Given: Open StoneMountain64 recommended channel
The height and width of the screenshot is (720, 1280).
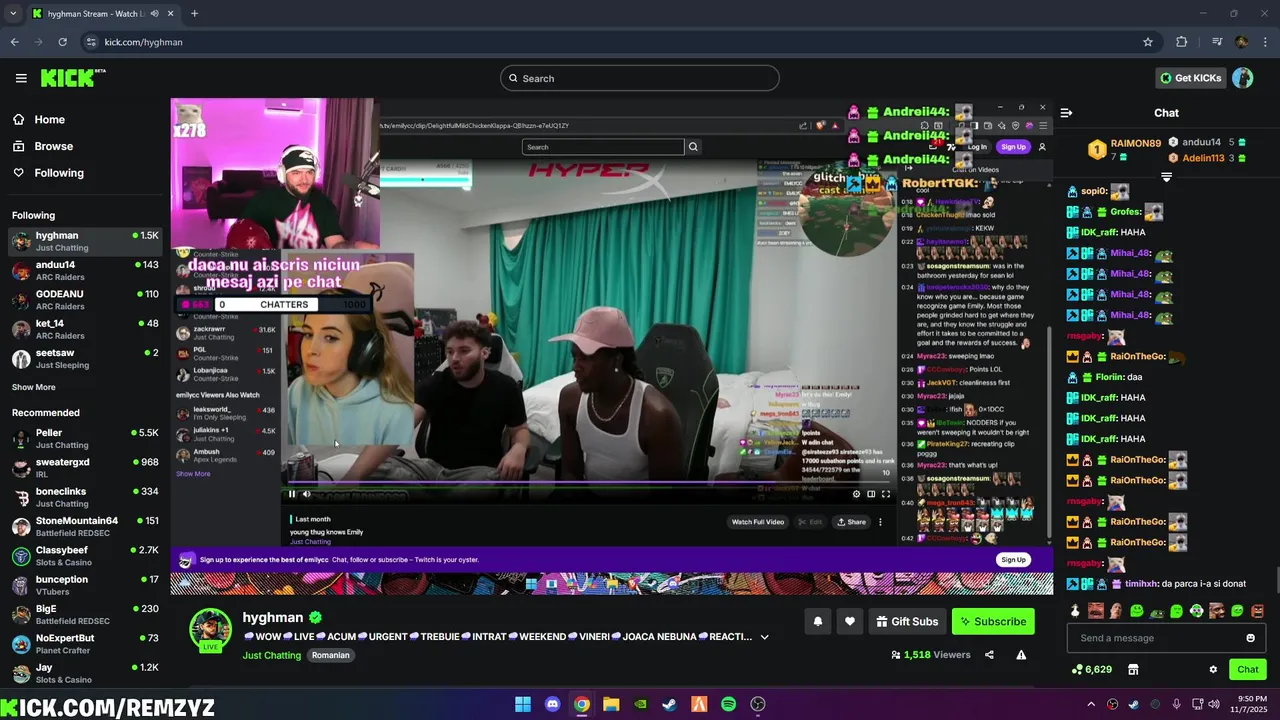Looking at the screenshot, I should pos(84,527).
